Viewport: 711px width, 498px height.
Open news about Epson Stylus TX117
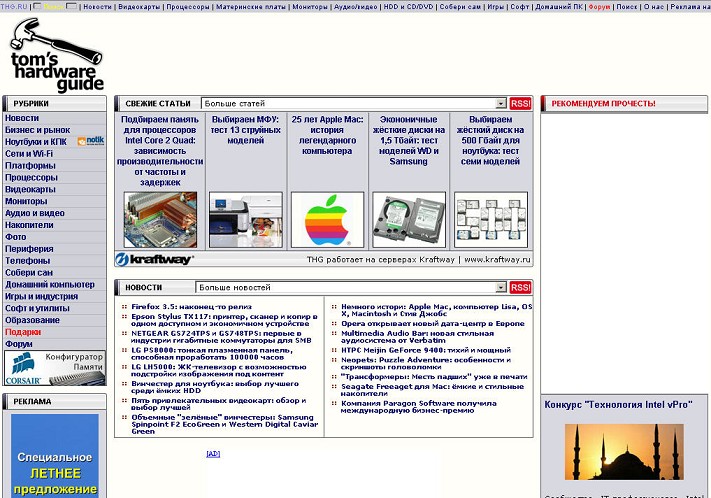coord(224,320)
